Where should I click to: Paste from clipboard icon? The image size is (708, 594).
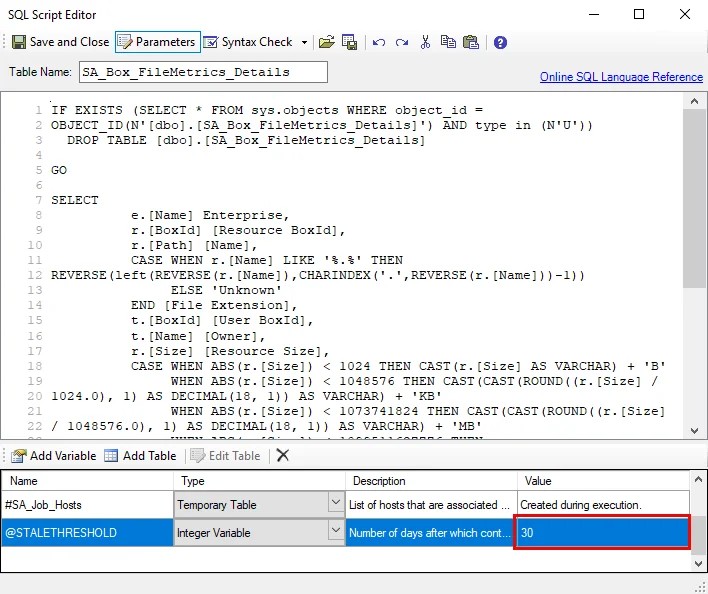pos(471,42)
